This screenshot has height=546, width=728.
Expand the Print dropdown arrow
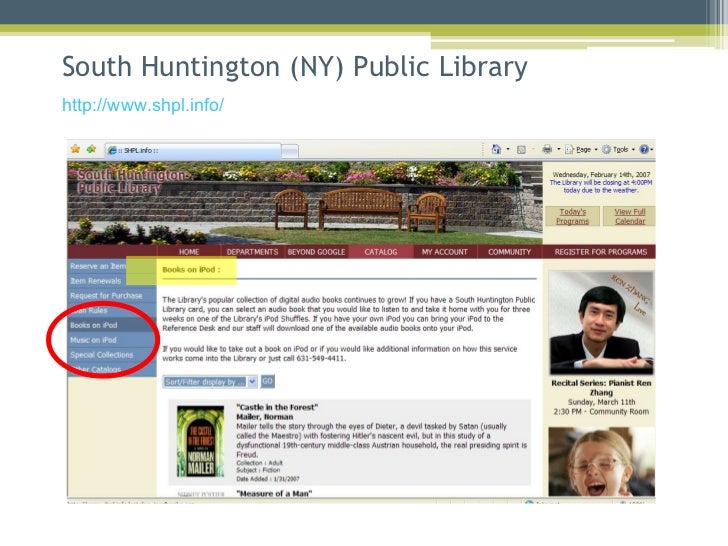[x=559, y=149]
